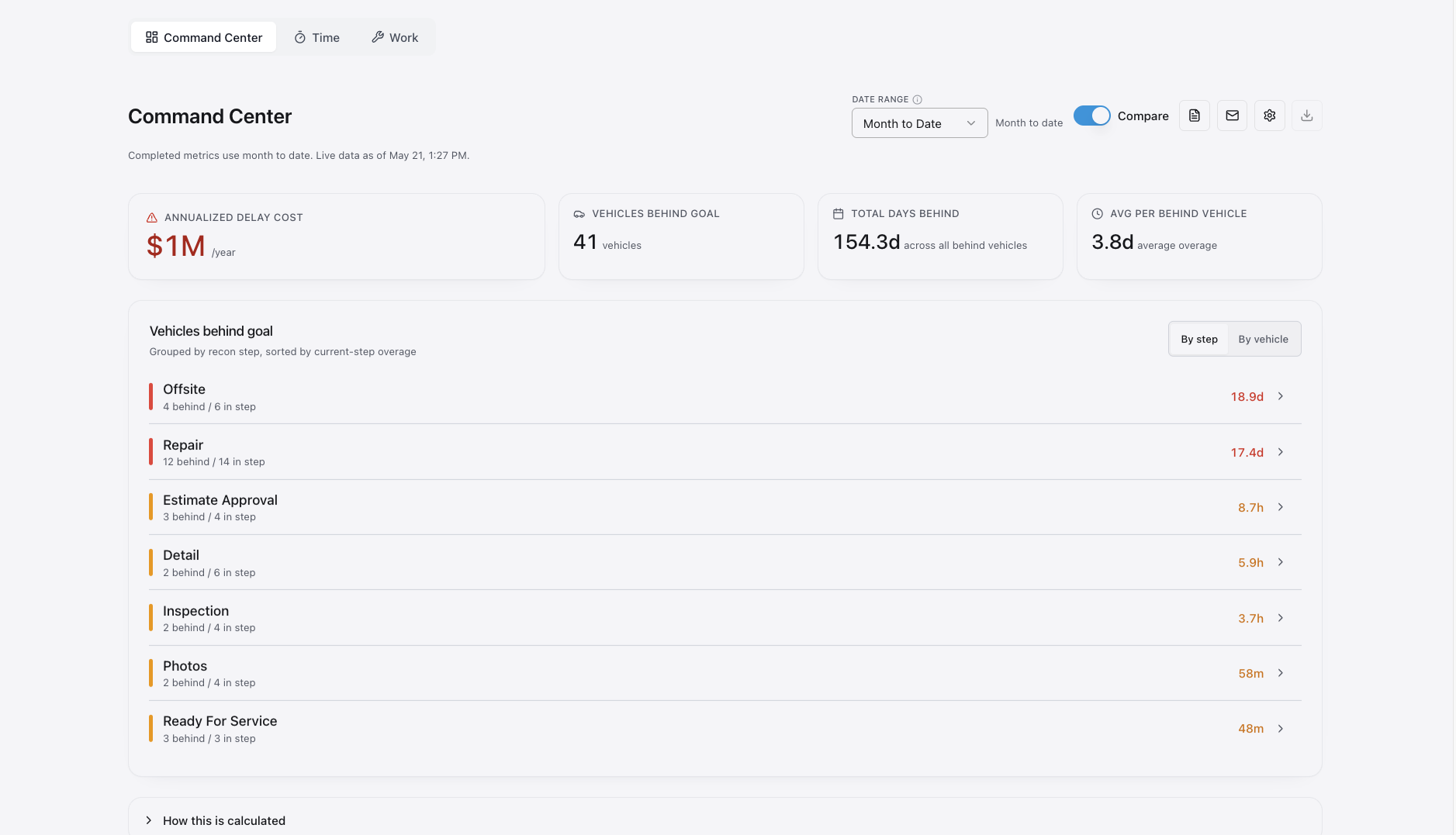This screenshot has height=835, width=1456.
Task: Click the 58m overage value
Action: (x=1251, y=673)
